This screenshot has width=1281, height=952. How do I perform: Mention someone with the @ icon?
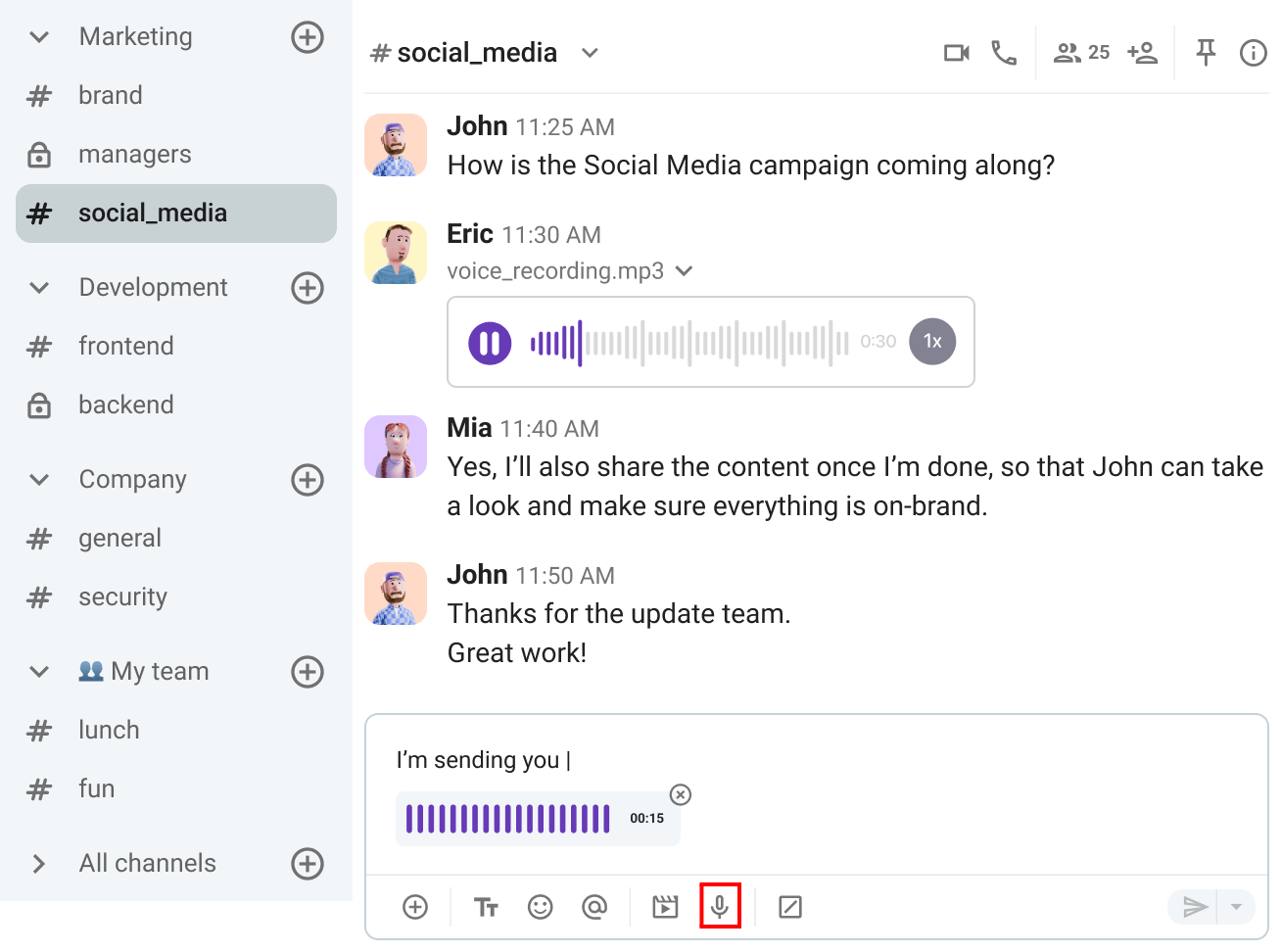click(595, 907)
